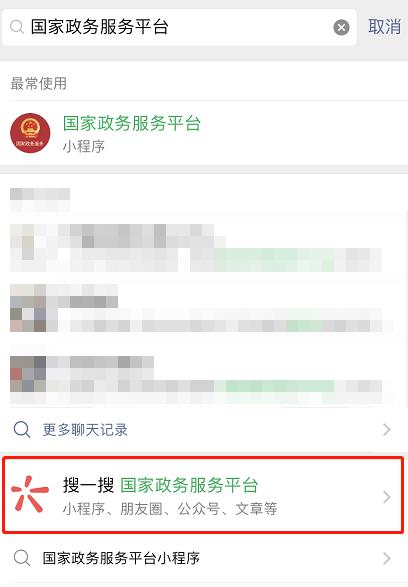Click 小程序、朋友圈、公众号、文章等 subtitle

point(170,509)
